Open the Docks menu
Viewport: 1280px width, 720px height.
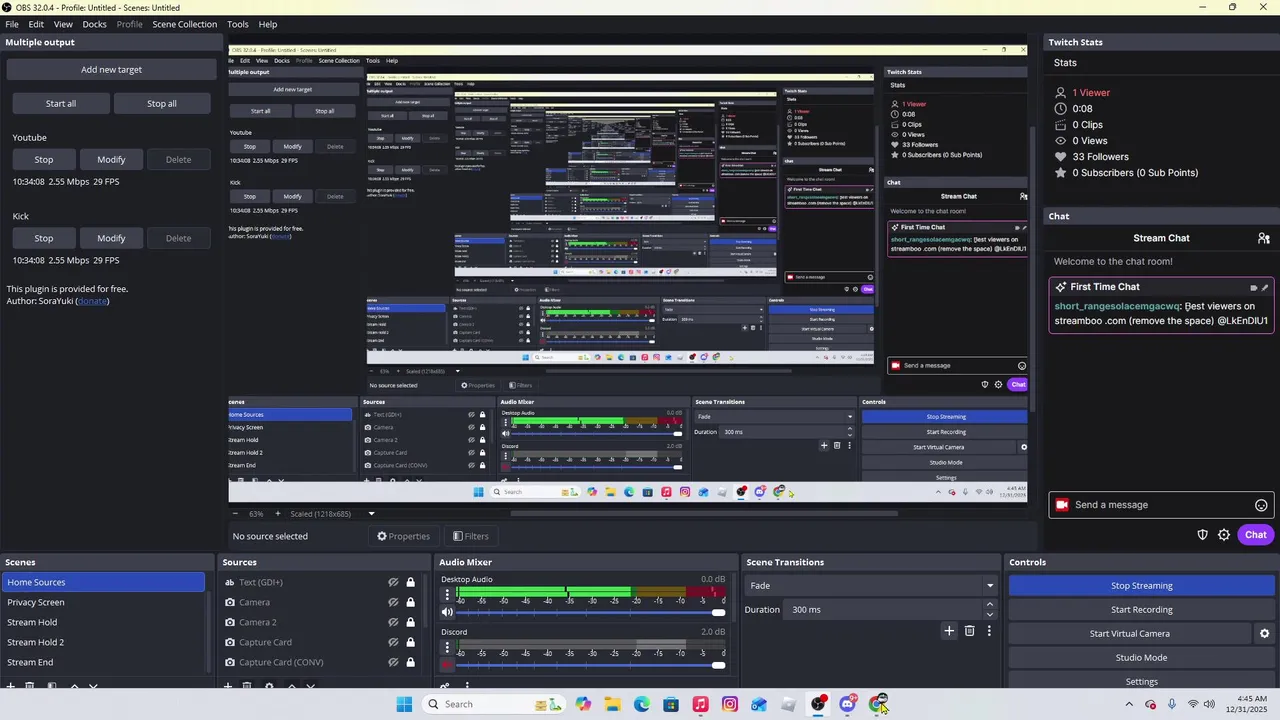(94, 24)
